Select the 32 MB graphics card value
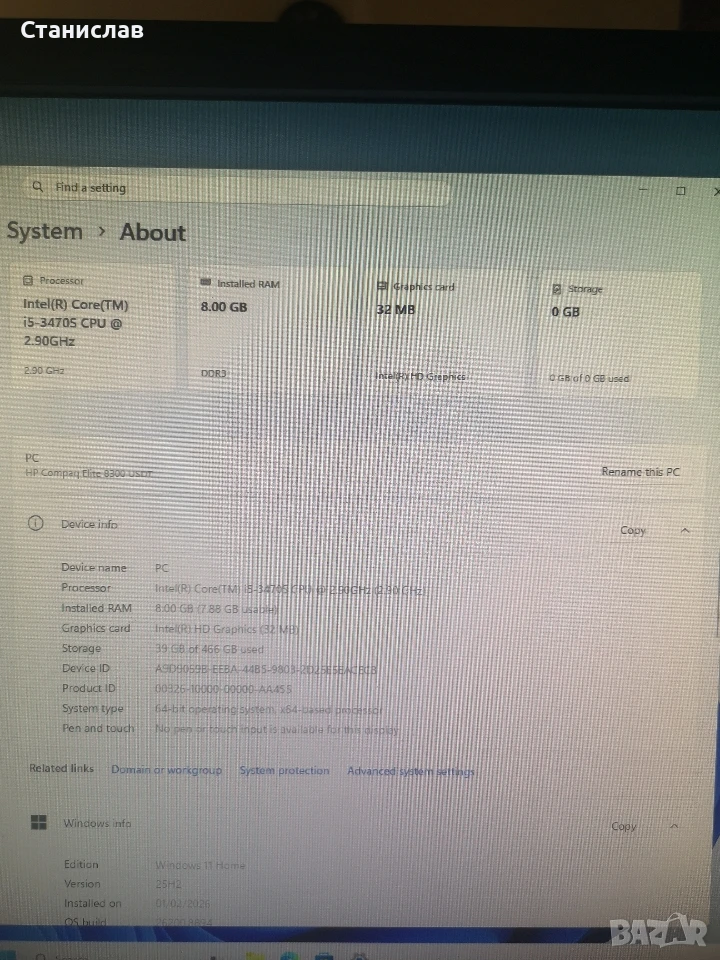 click(x=396, y=310)
